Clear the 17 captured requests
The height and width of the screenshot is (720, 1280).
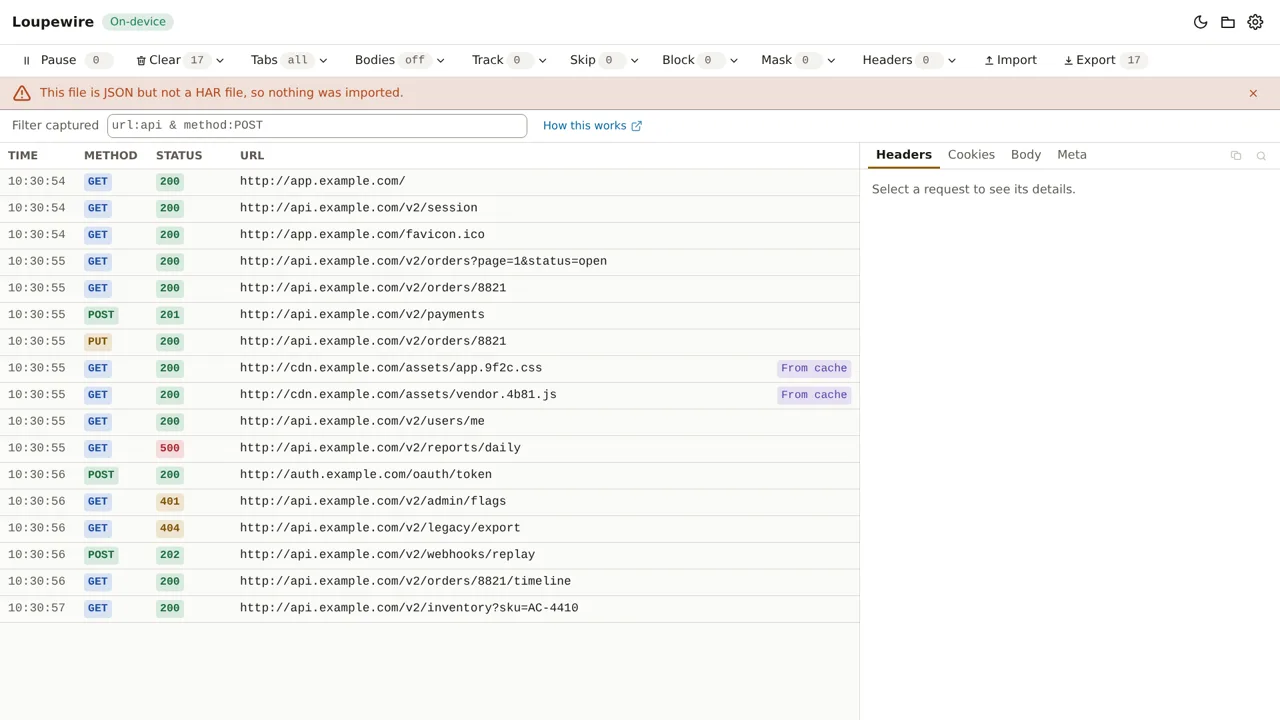coord(171,60)
